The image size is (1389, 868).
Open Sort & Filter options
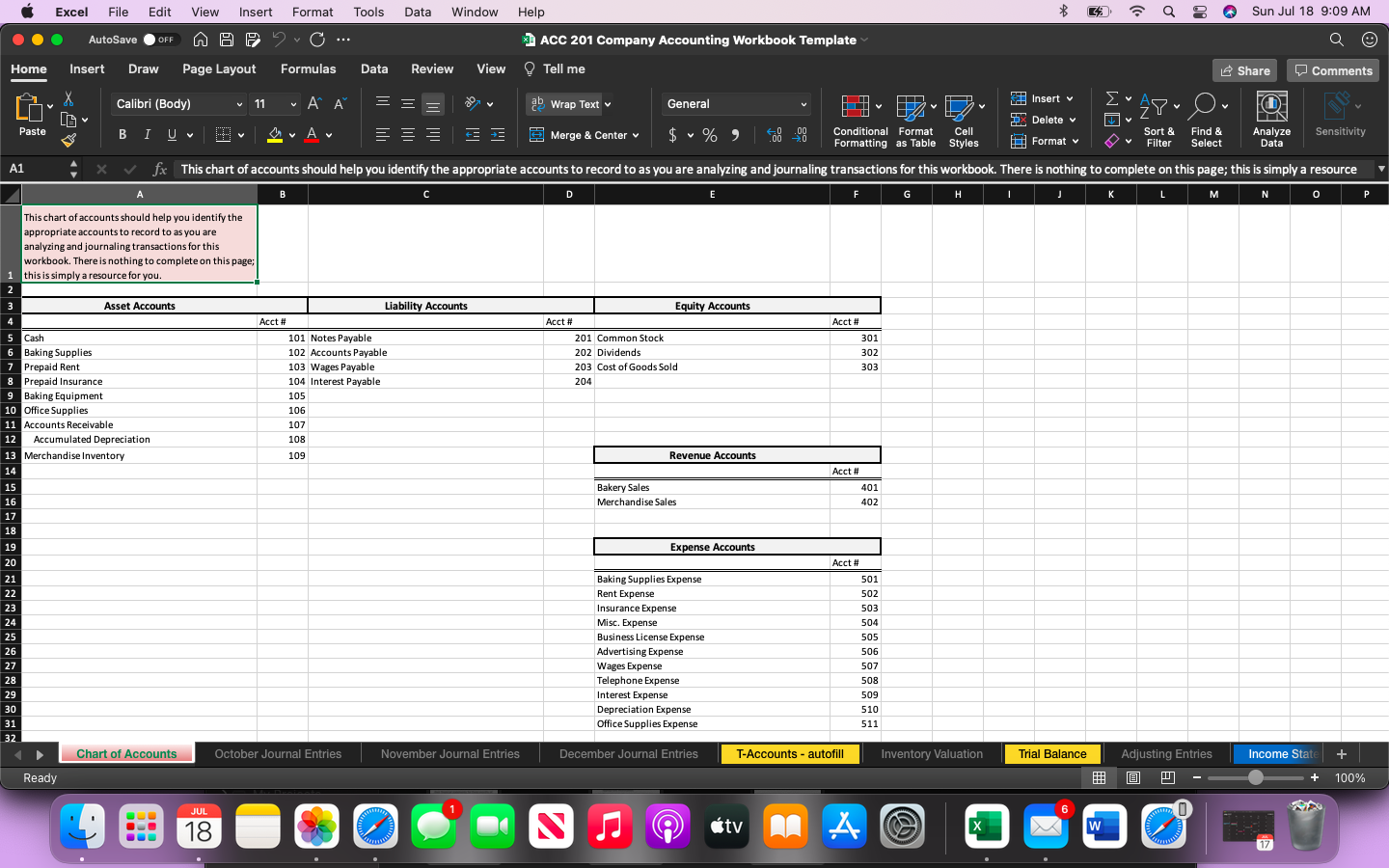pyautogui.click(x=1158, y=120)
